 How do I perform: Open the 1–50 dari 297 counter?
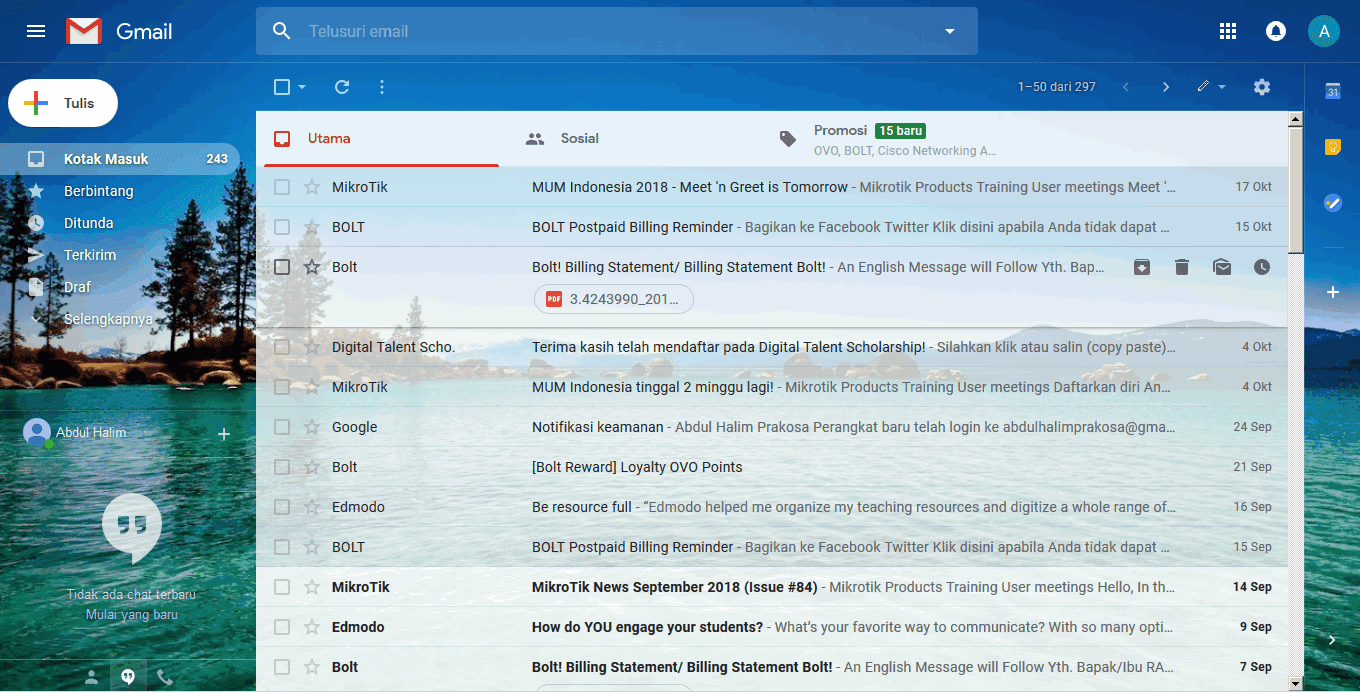(x=1057, y=87)
